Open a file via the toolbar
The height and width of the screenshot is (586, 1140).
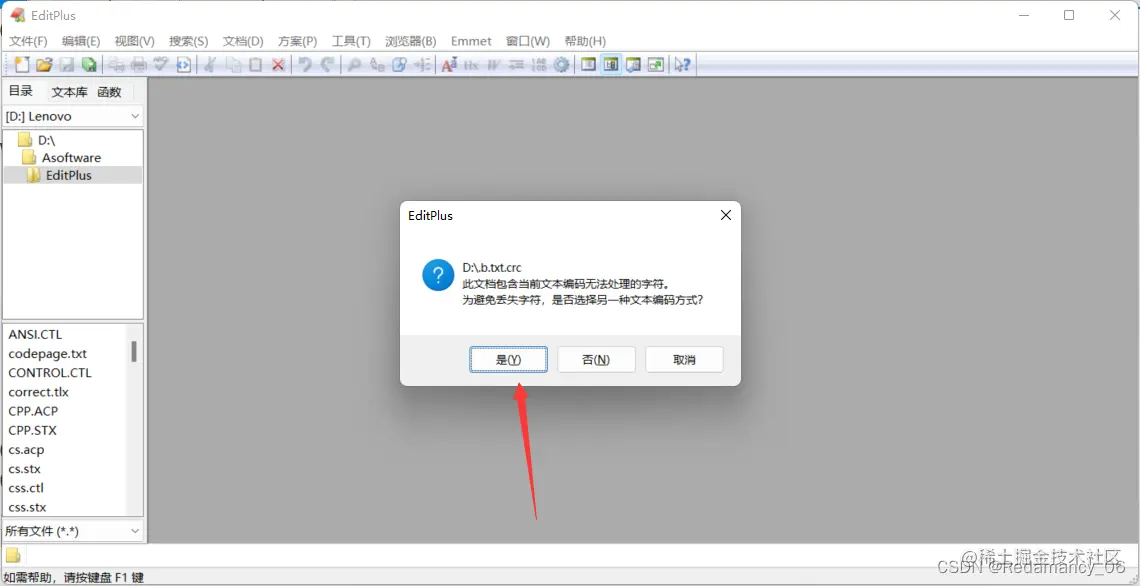click(43, 64)
